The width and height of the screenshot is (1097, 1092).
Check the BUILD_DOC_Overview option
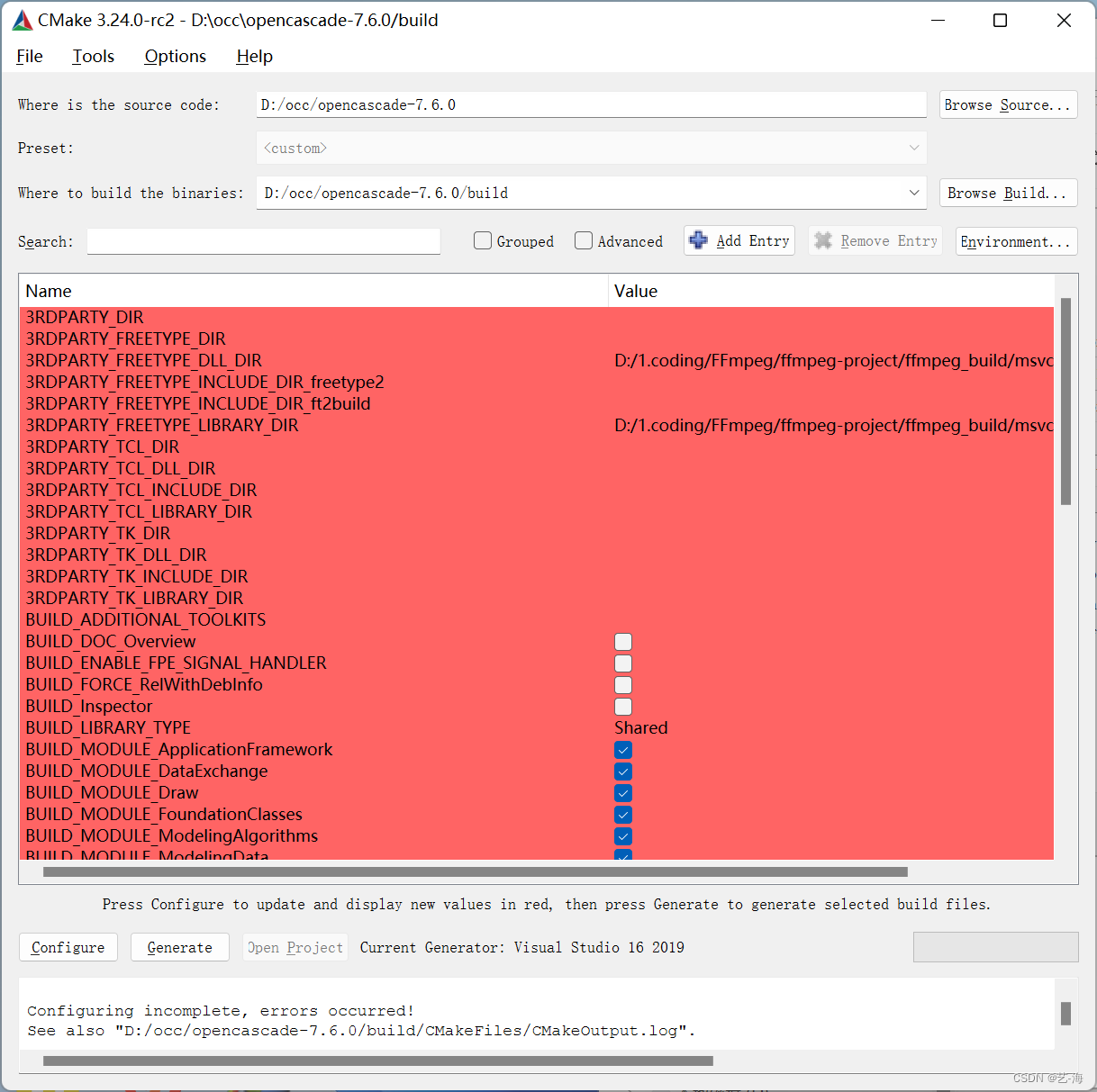pos(622,642)
